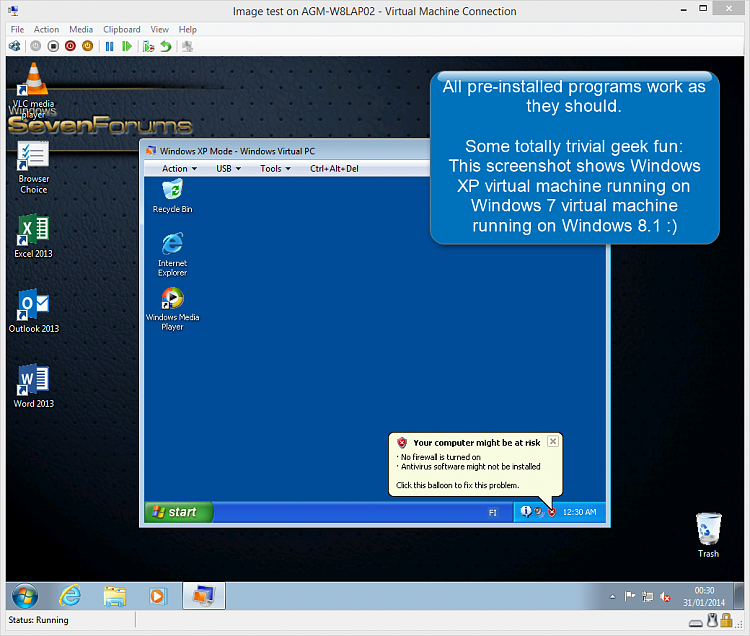The width and height of the screenshot is (750, 636).
Task: Click XP tray red security shield
Action: (551, 512)
